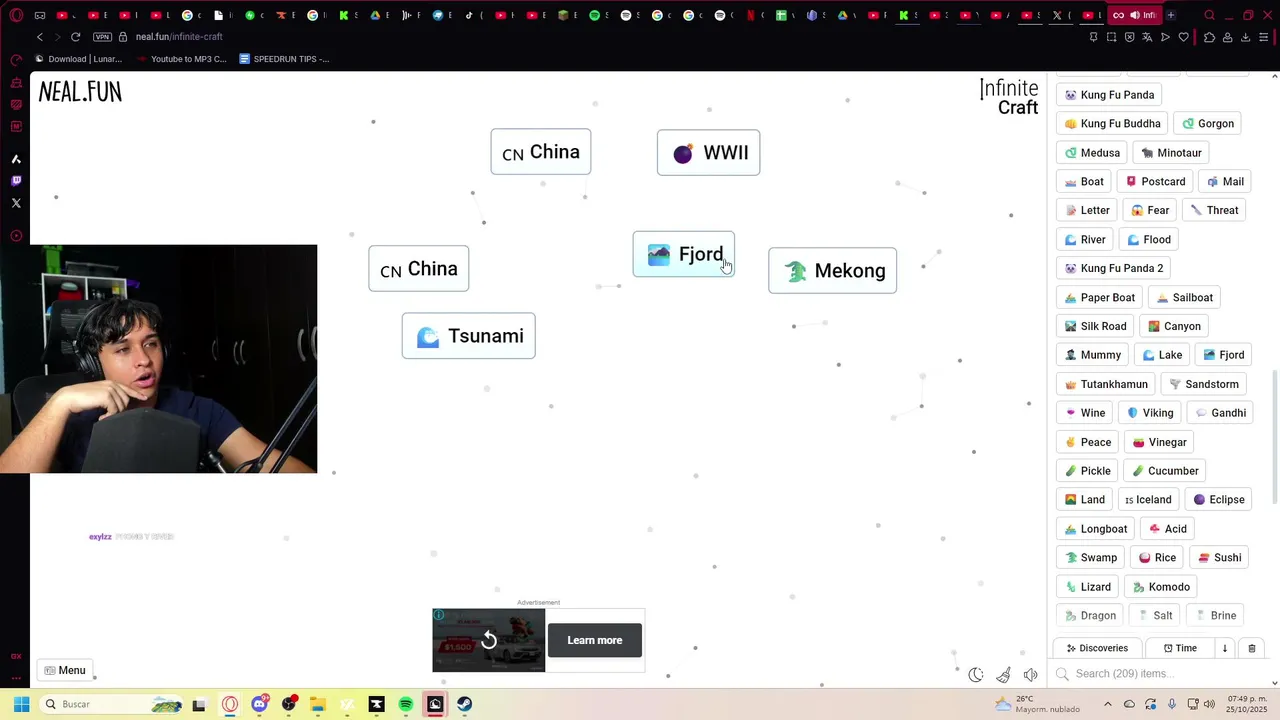The image size is (1280, 720).
Task: Open the Download Lunar bookmark
Action: click(79, 59)
